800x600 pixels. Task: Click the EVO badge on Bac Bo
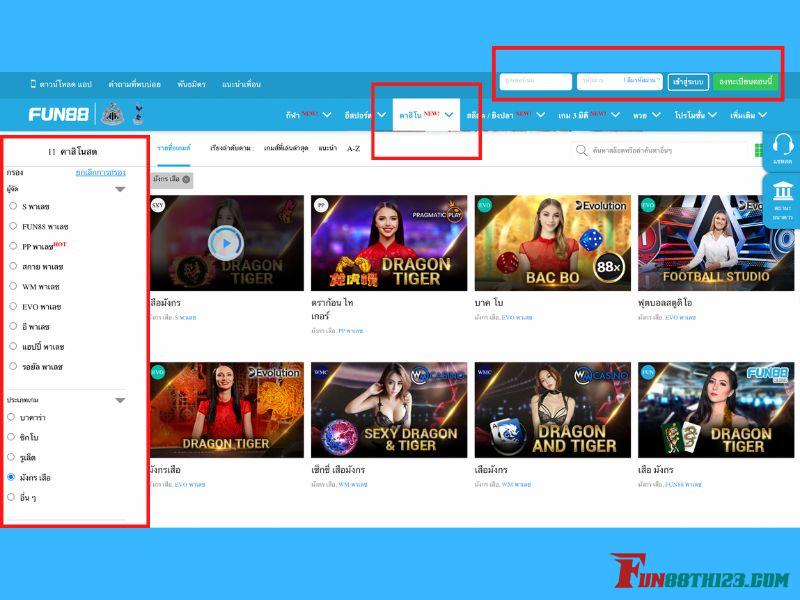pyautogui.click(x=484, y=205)
